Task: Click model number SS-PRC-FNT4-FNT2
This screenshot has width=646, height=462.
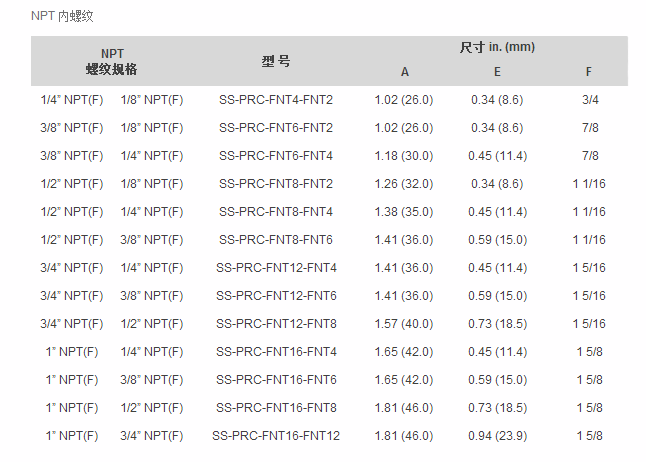Action: coord(276,100)
